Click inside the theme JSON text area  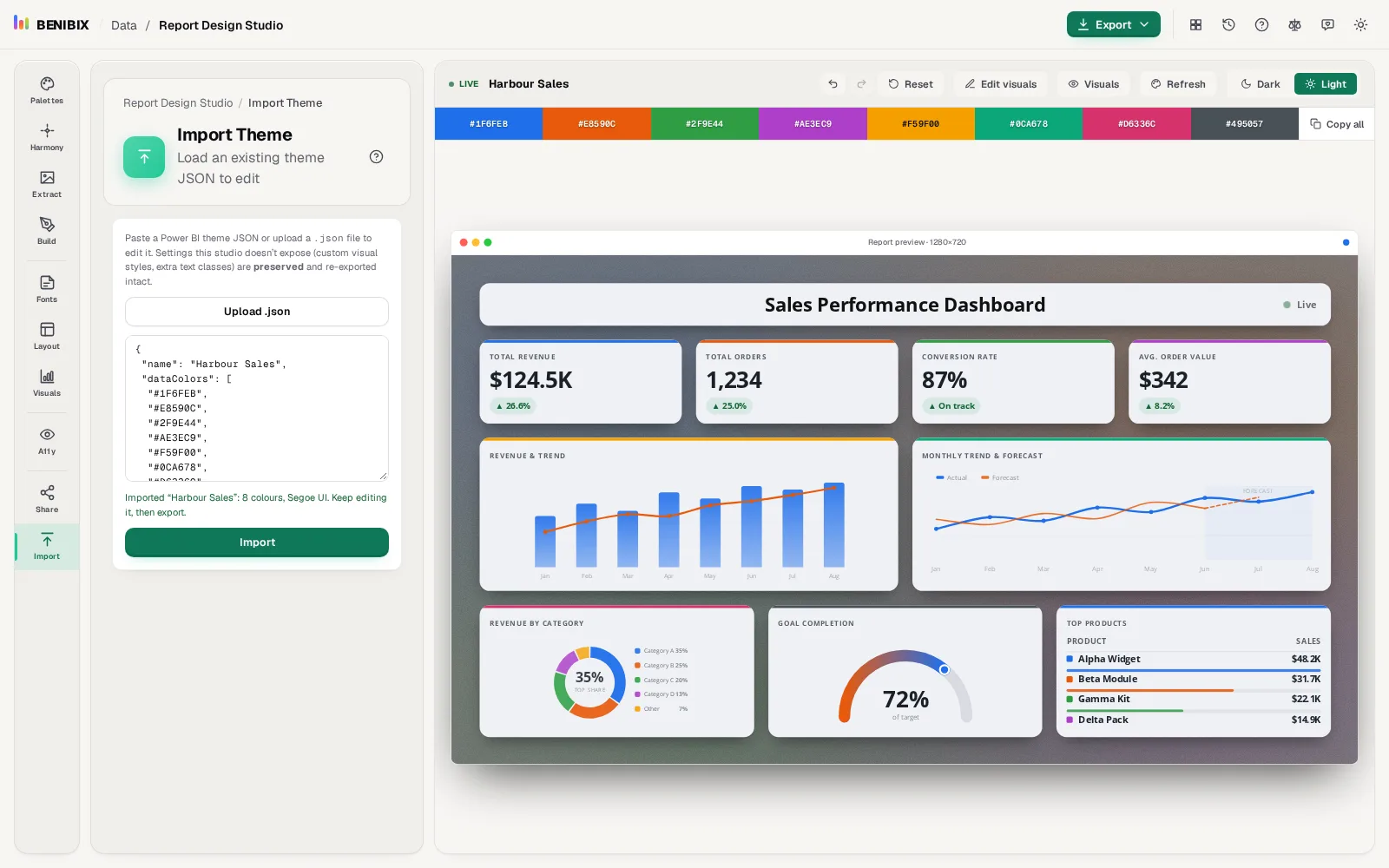point(257,408)
